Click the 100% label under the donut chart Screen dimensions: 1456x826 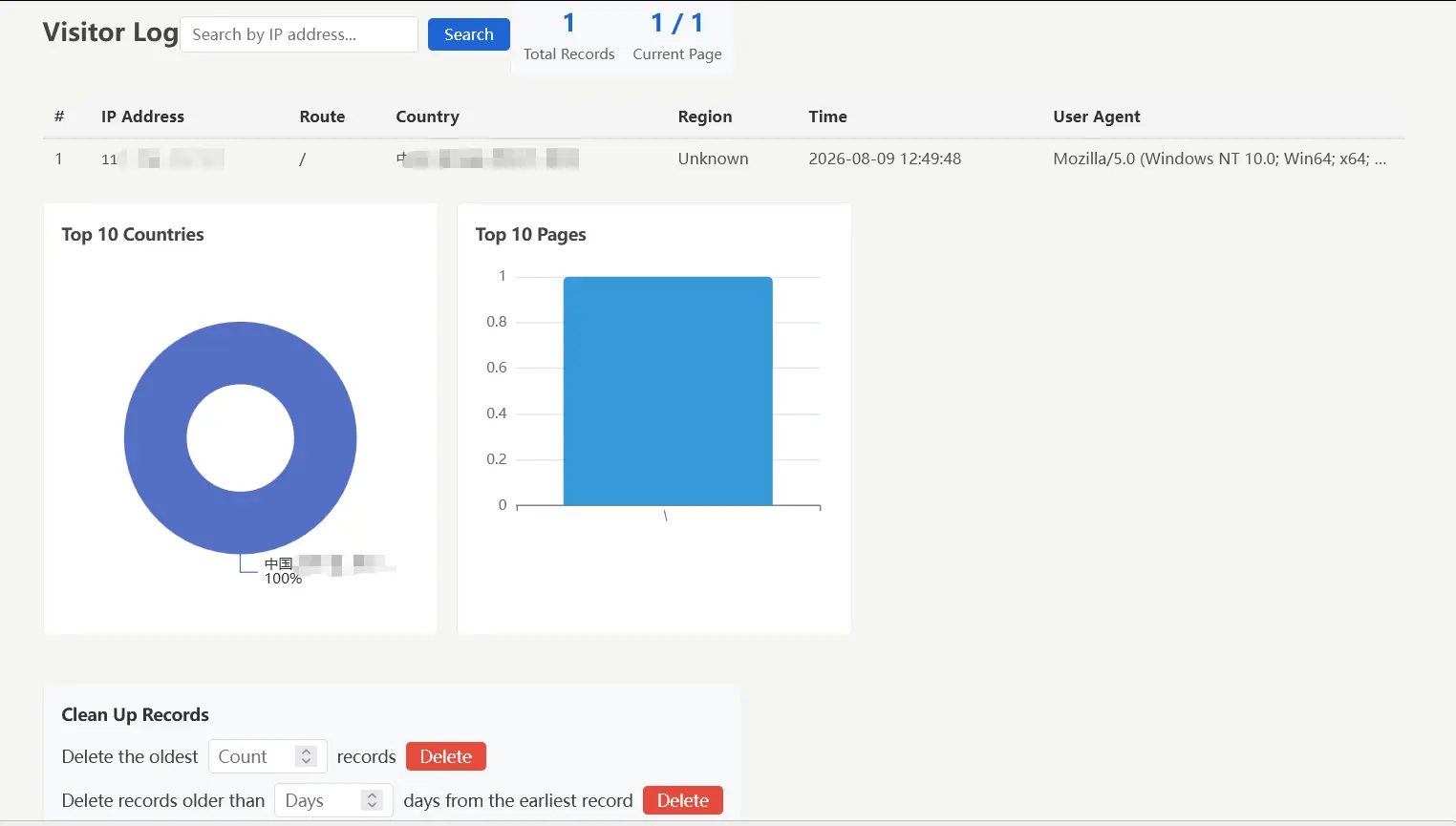[x=283, y=579]
